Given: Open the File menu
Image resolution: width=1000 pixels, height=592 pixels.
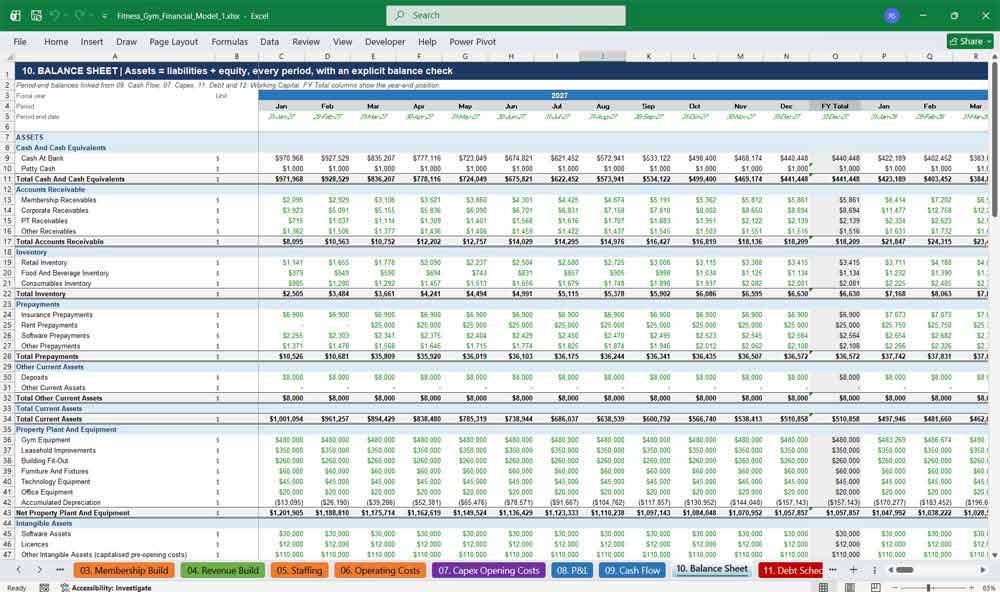Looking at the screenshot, I should (20, 41).
